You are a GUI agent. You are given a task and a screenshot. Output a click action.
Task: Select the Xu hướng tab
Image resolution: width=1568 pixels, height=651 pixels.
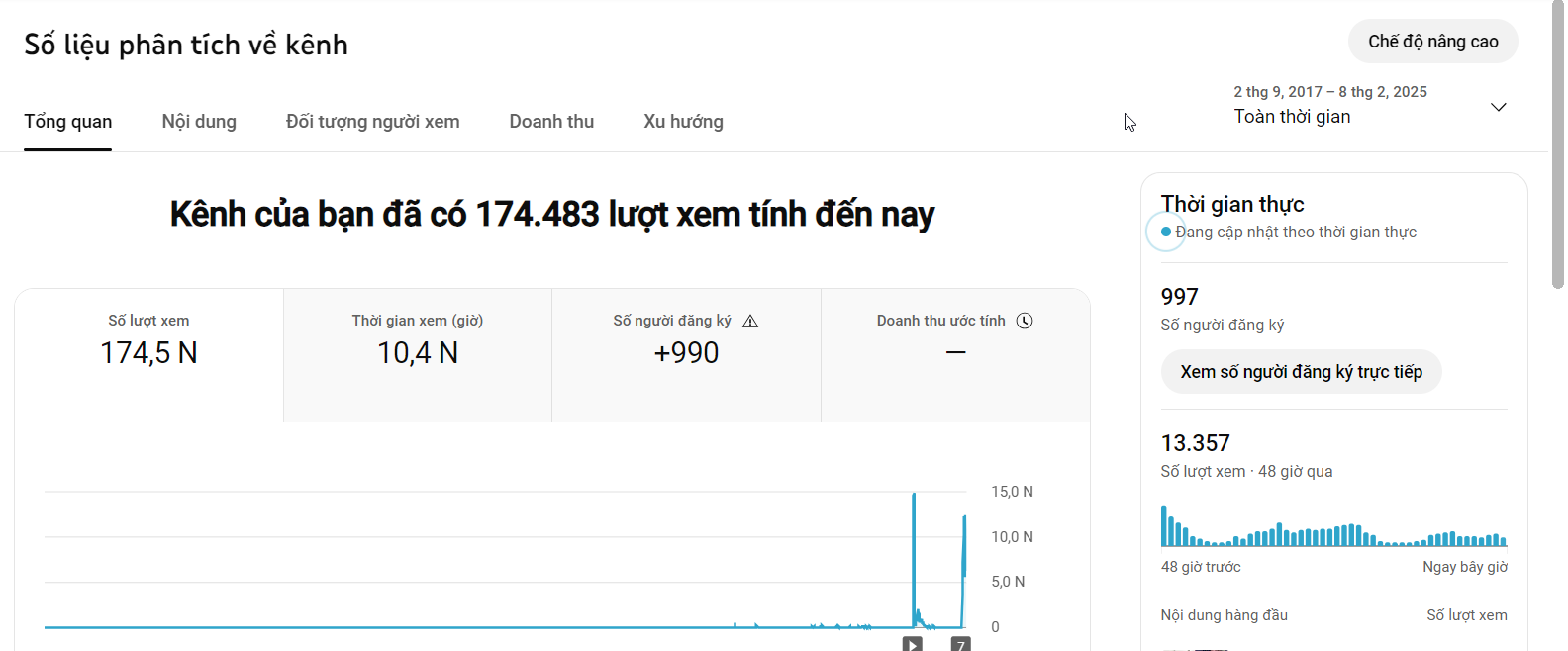(683, 122)
